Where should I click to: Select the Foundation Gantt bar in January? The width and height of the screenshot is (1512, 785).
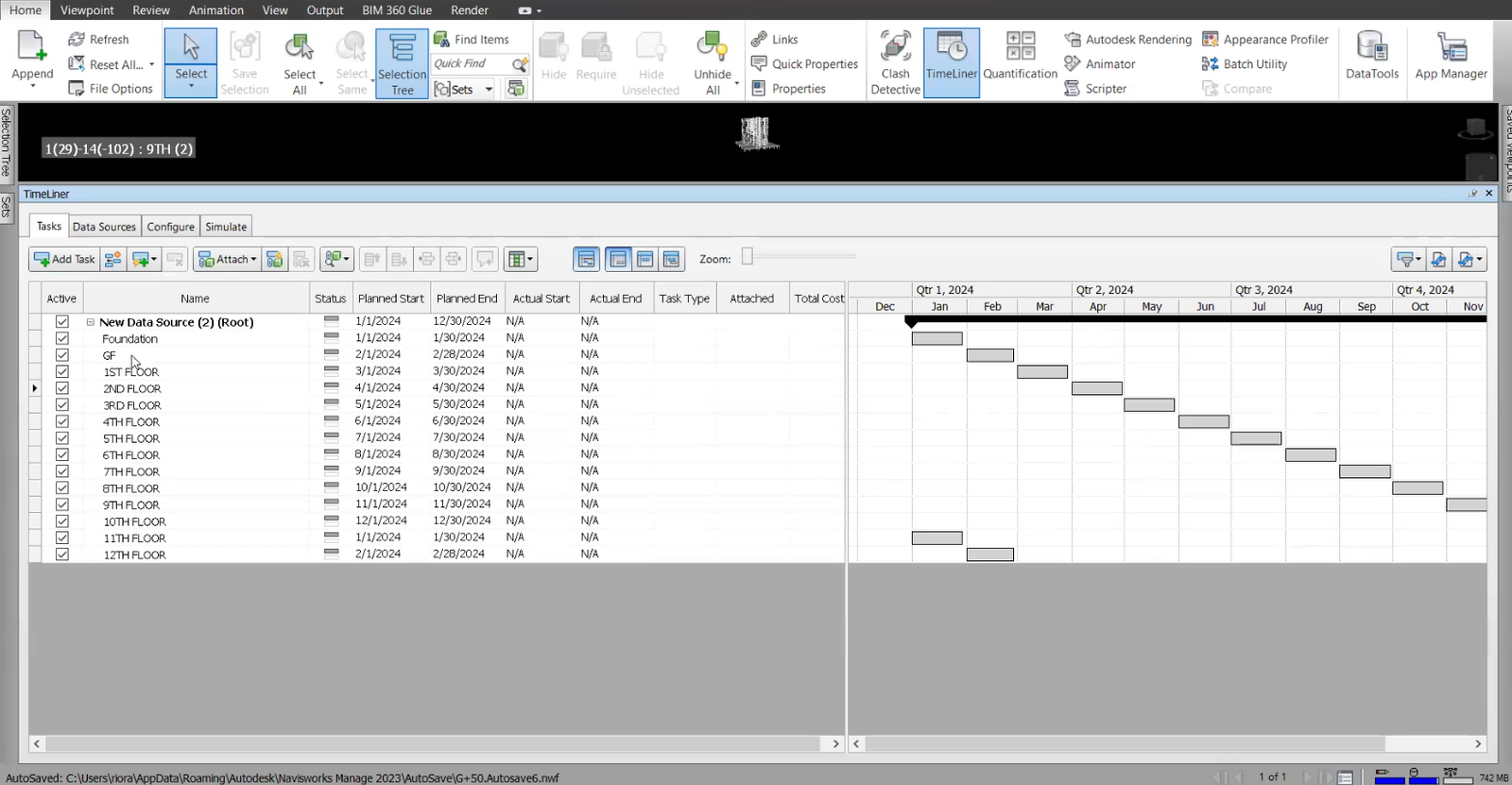pos(937,338)
